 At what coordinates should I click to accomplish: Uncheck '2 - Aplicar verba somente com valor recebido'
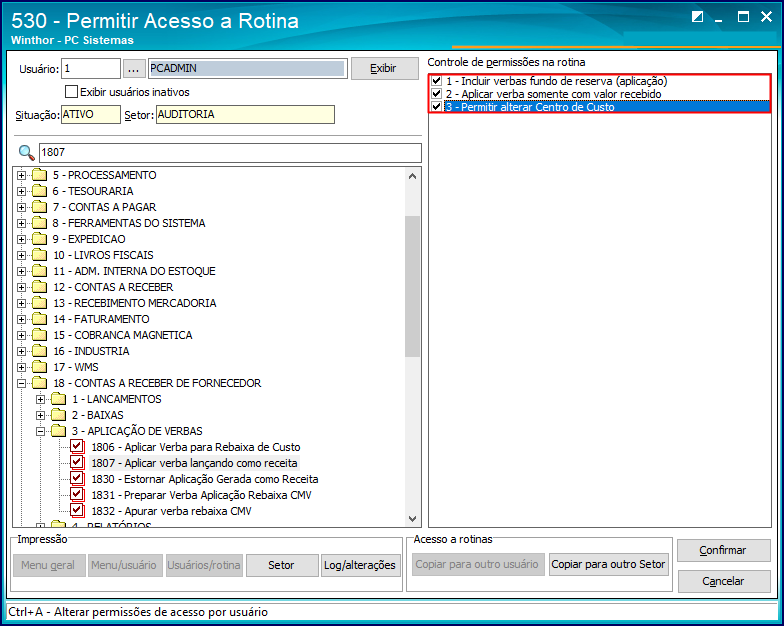[x=436, y=94]
